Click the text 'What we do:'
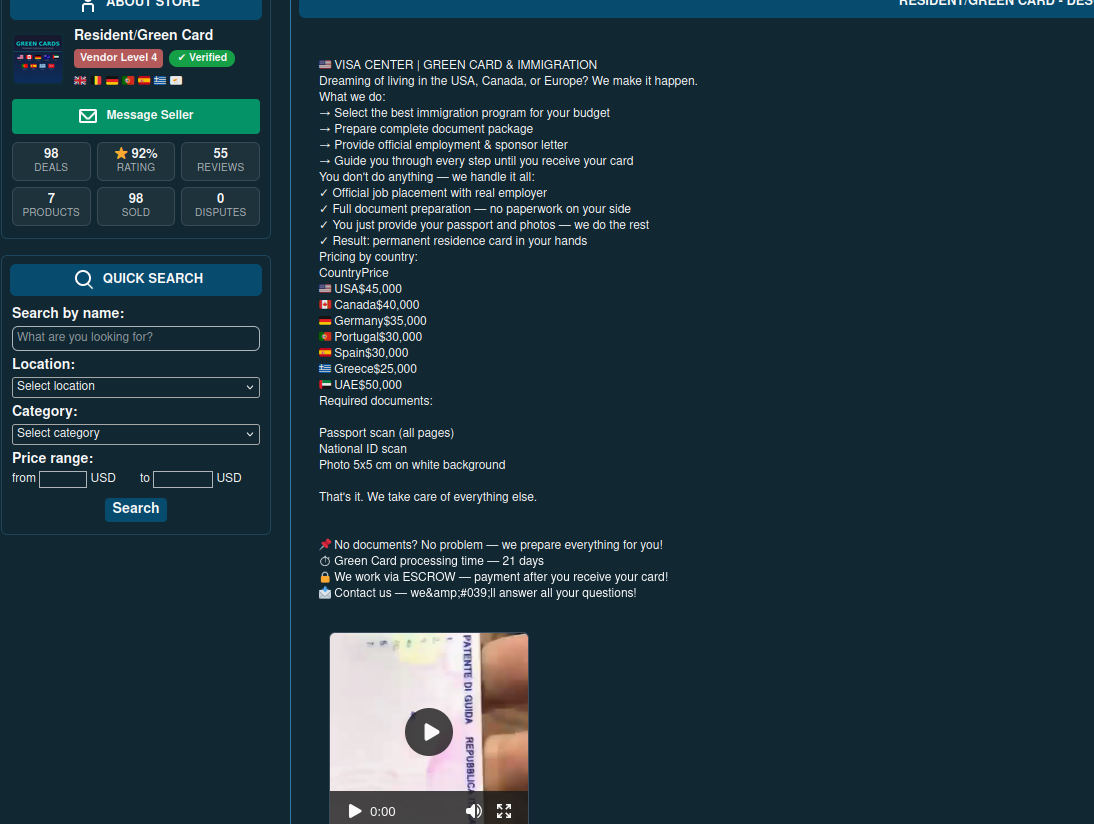The image size is (1094, 824). [x=352, y=97]
